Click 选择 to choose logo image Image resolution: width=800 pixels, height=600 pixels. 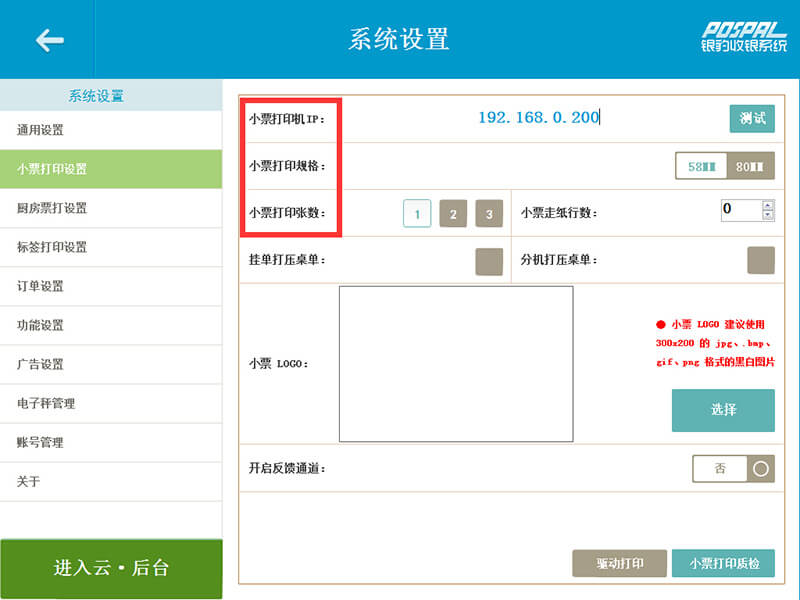click(x=722, y=410)
